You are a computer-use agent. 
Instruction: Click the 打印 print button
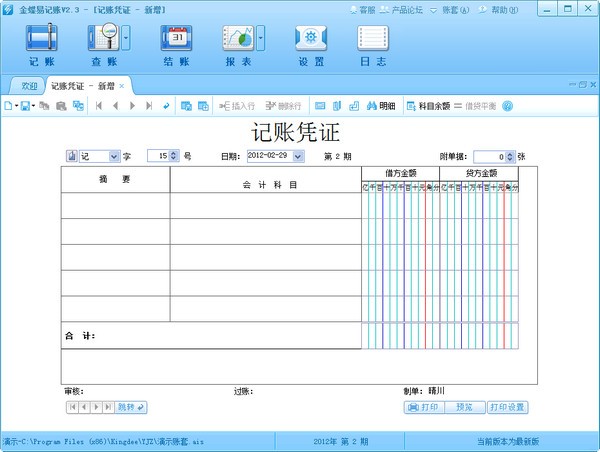click(x=424, y=407)
